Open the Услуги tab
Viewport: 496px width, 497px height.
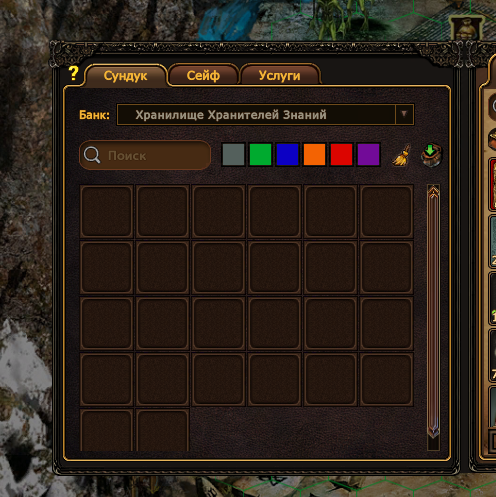(x=280, y=76)
